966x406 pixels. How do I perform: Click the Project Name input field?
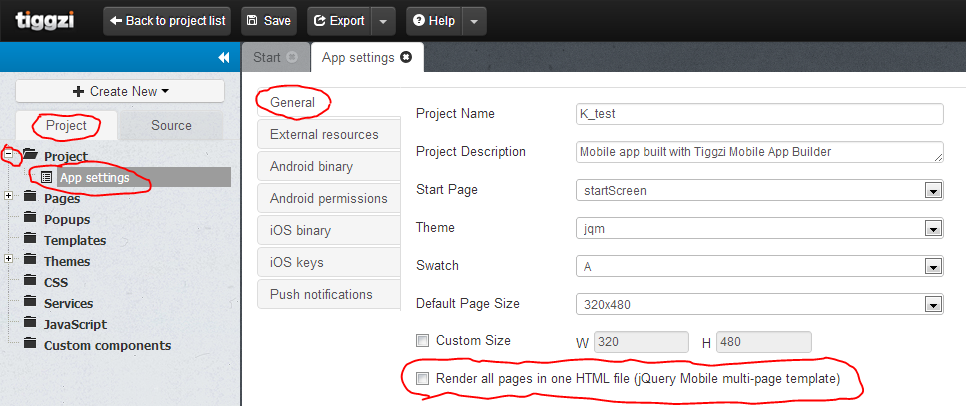coord(760,114)
